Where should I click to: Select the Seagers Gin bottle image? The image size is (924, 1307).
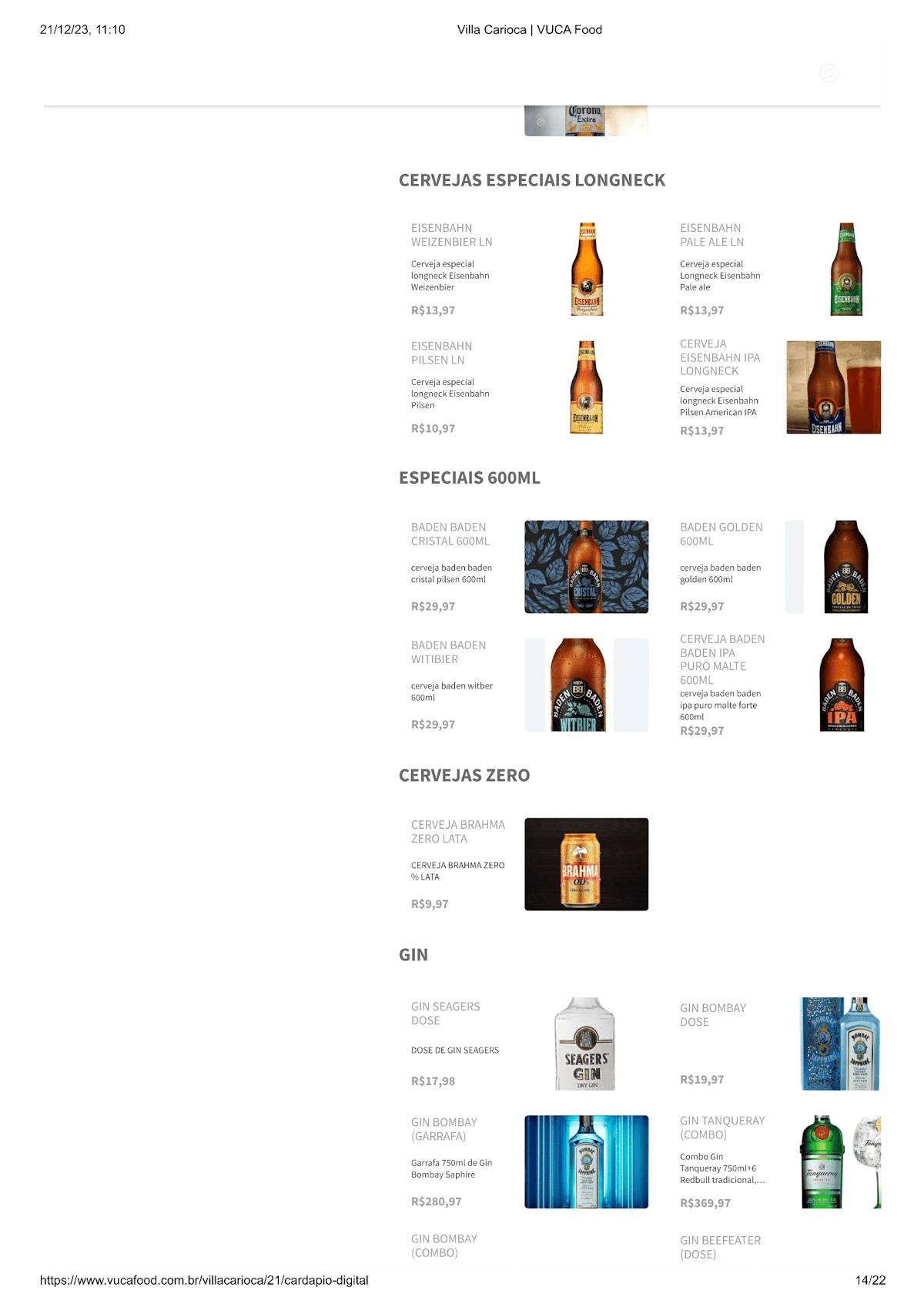click(585, 1044)
